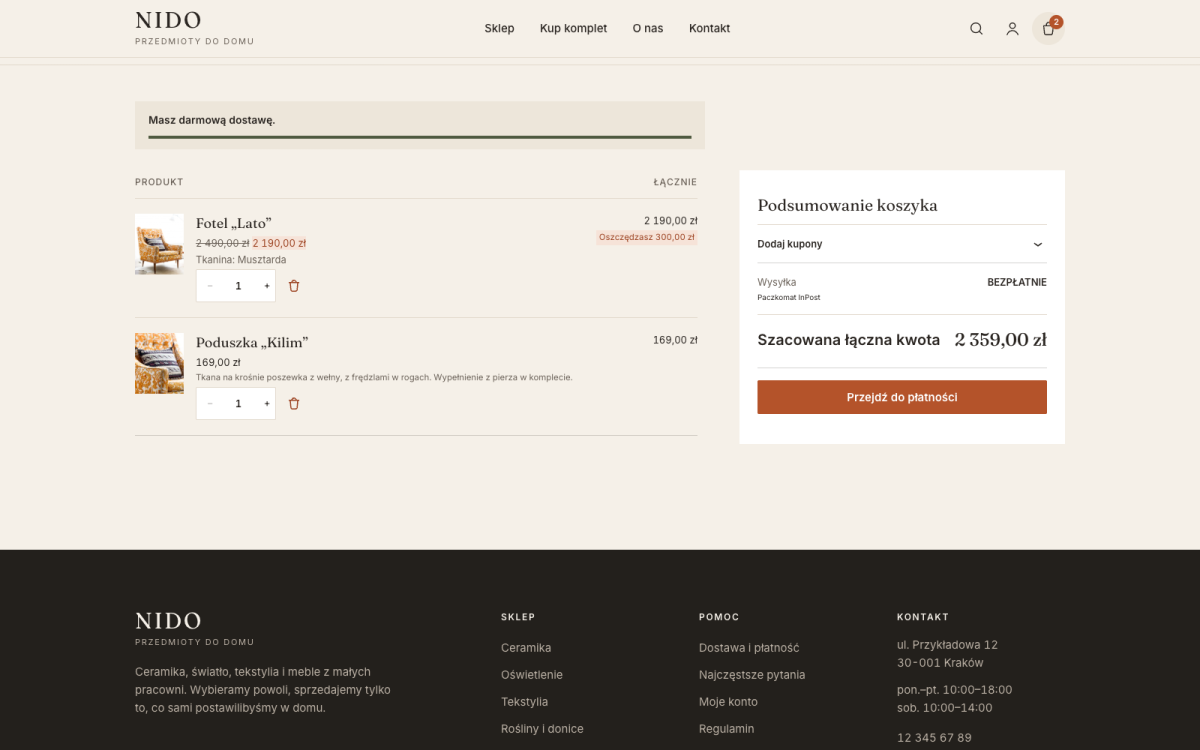Click the Paczkomat InPost shipping text
Viewport: 1200px width, 750px height.
click(x=789, y=298)
